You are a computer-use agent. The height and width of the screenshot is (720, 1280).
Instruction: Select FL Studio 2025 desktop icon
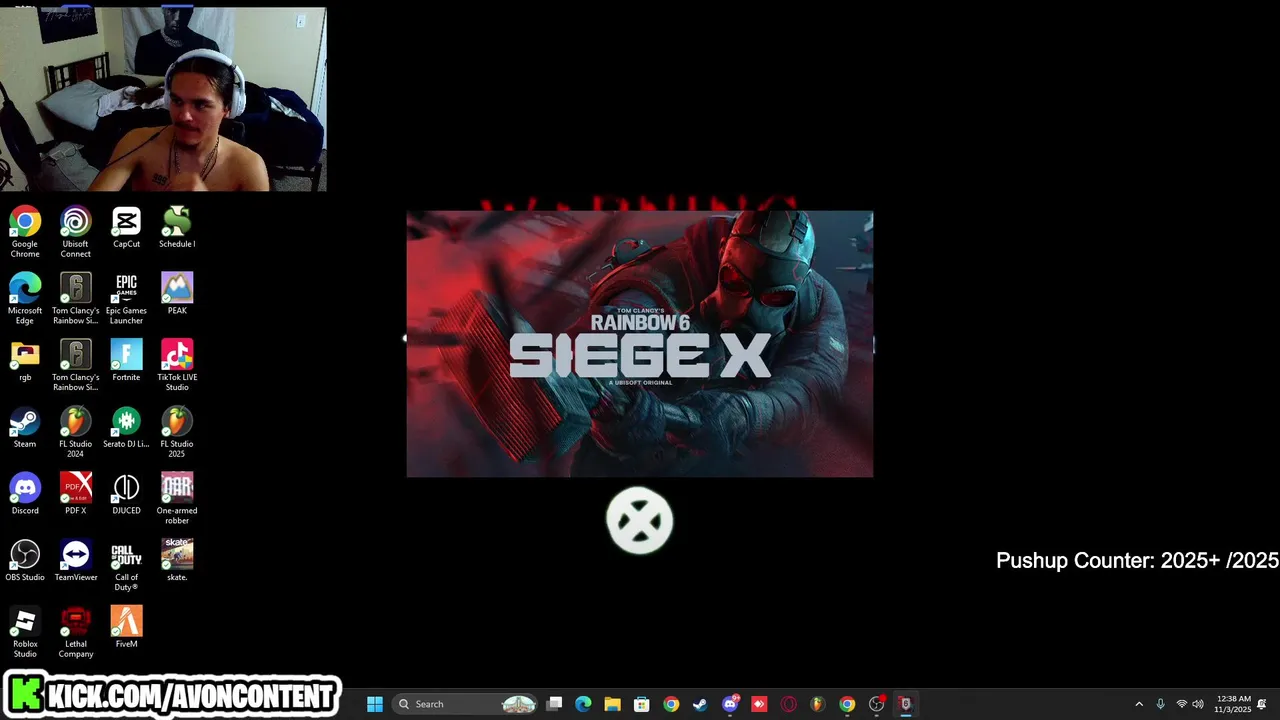click(177, 433)
